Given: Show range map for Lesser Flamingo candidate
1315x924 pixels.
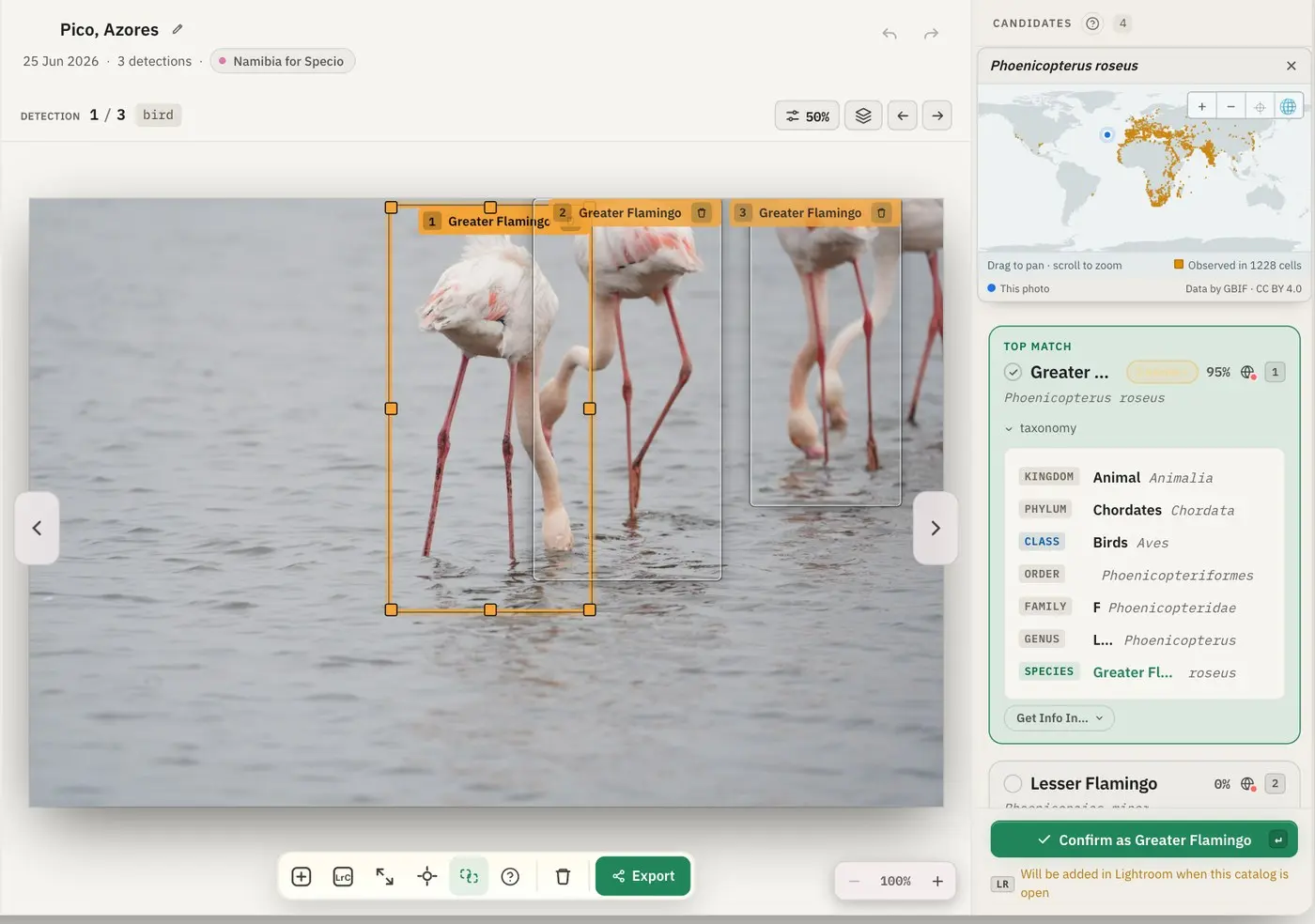Looking at the screenshot, I should click(x=1248, y=783).
